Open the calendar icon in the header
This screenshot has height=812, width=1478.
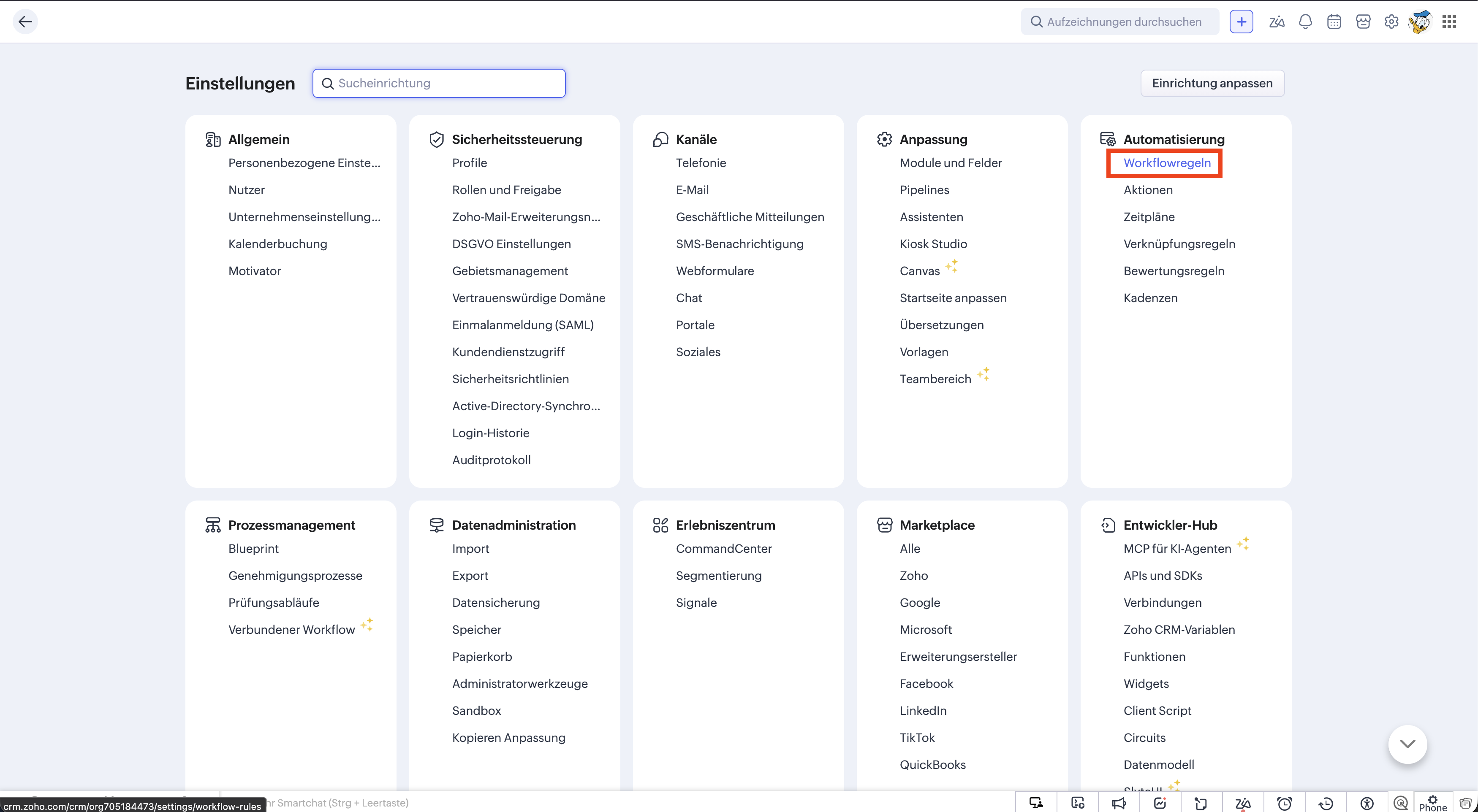coord(1334,22)
